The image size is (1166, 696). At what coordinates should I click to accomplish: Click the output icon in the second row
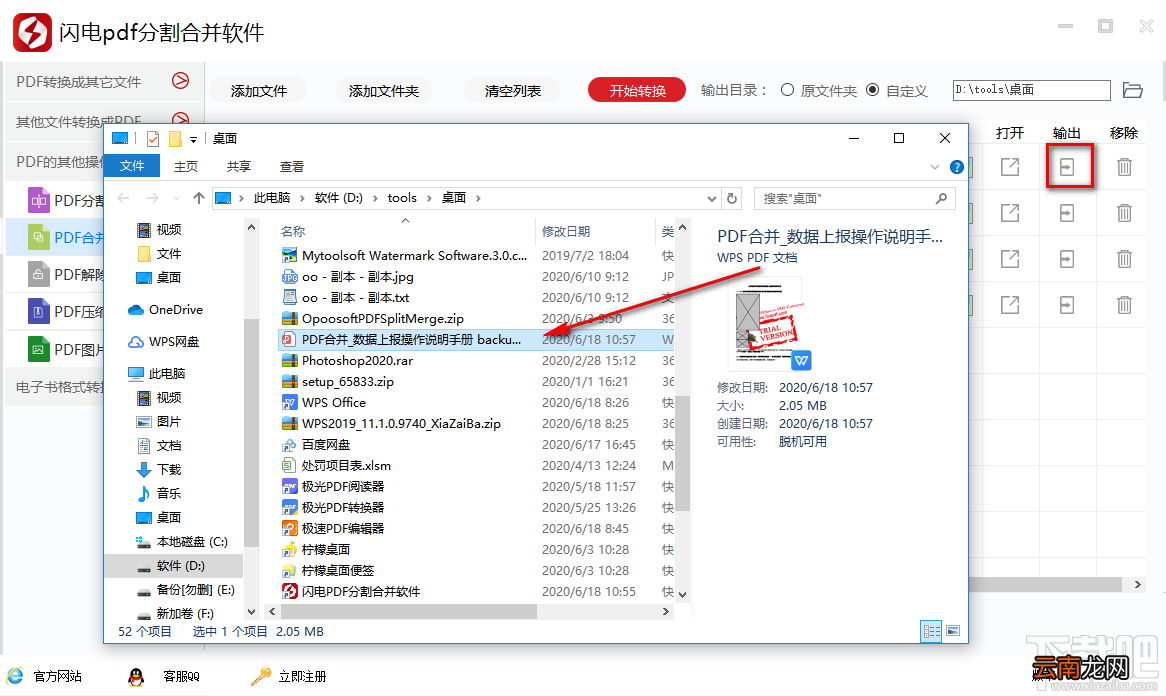1066,213
